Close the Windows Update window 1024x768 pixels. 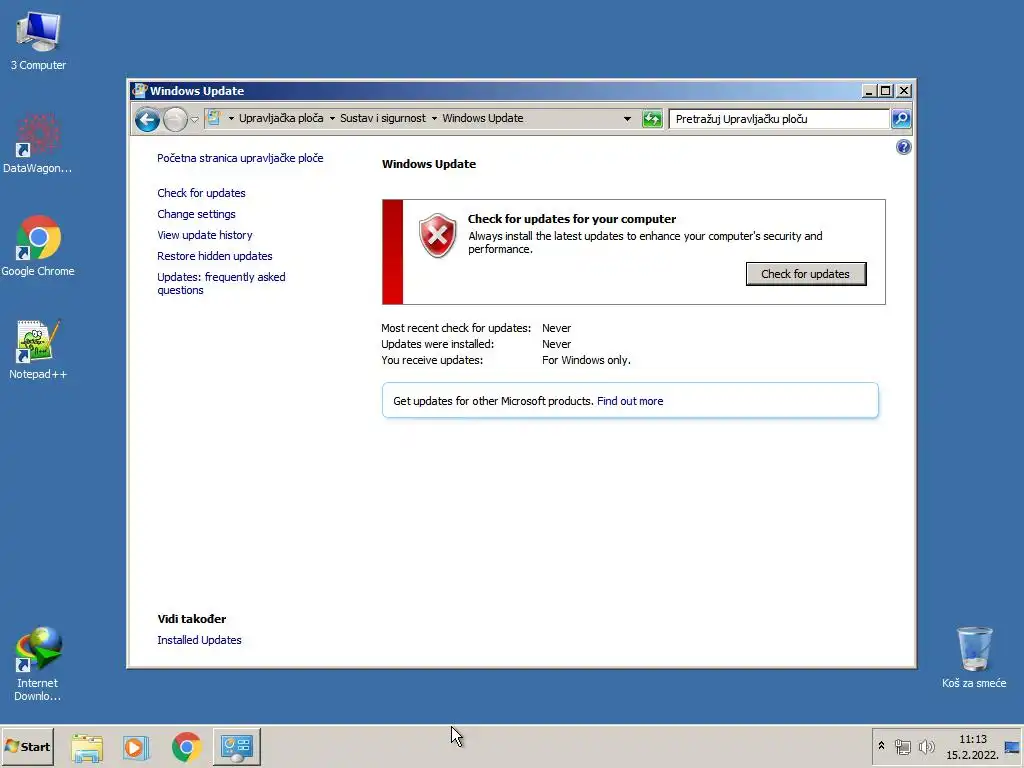904,91
